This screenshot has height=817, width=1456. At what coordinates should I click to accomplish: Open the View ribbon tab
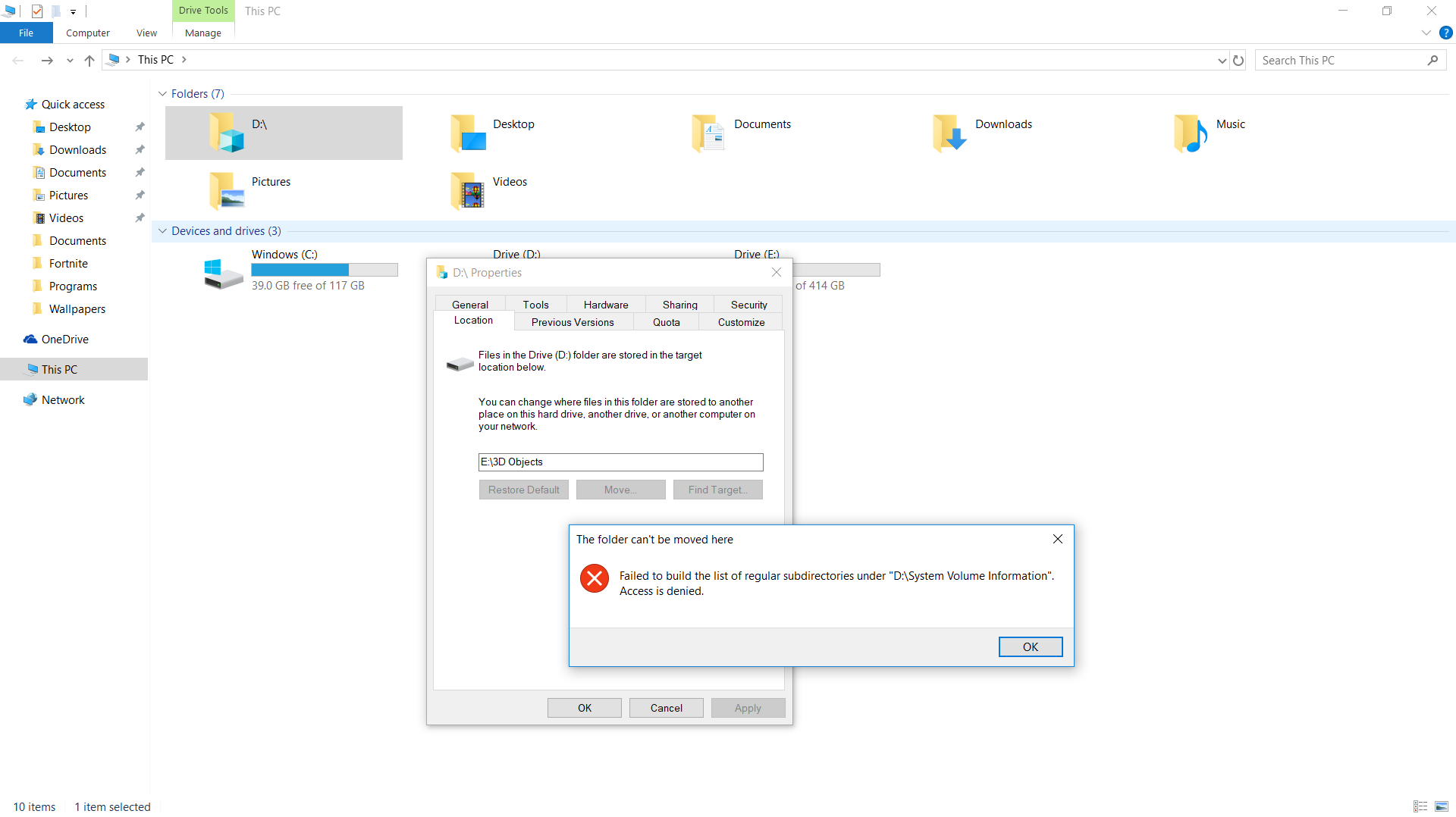click(146, 33)
